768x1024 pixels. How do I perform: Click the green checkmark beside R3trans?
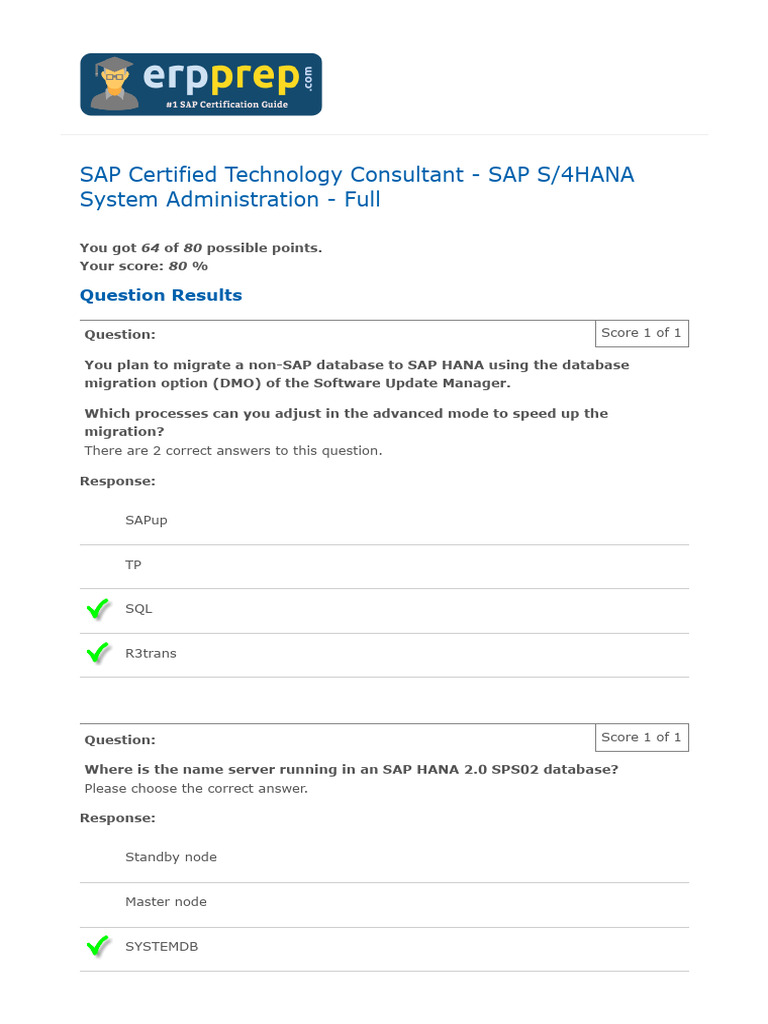pyautogui.click(x=97, y=653)
